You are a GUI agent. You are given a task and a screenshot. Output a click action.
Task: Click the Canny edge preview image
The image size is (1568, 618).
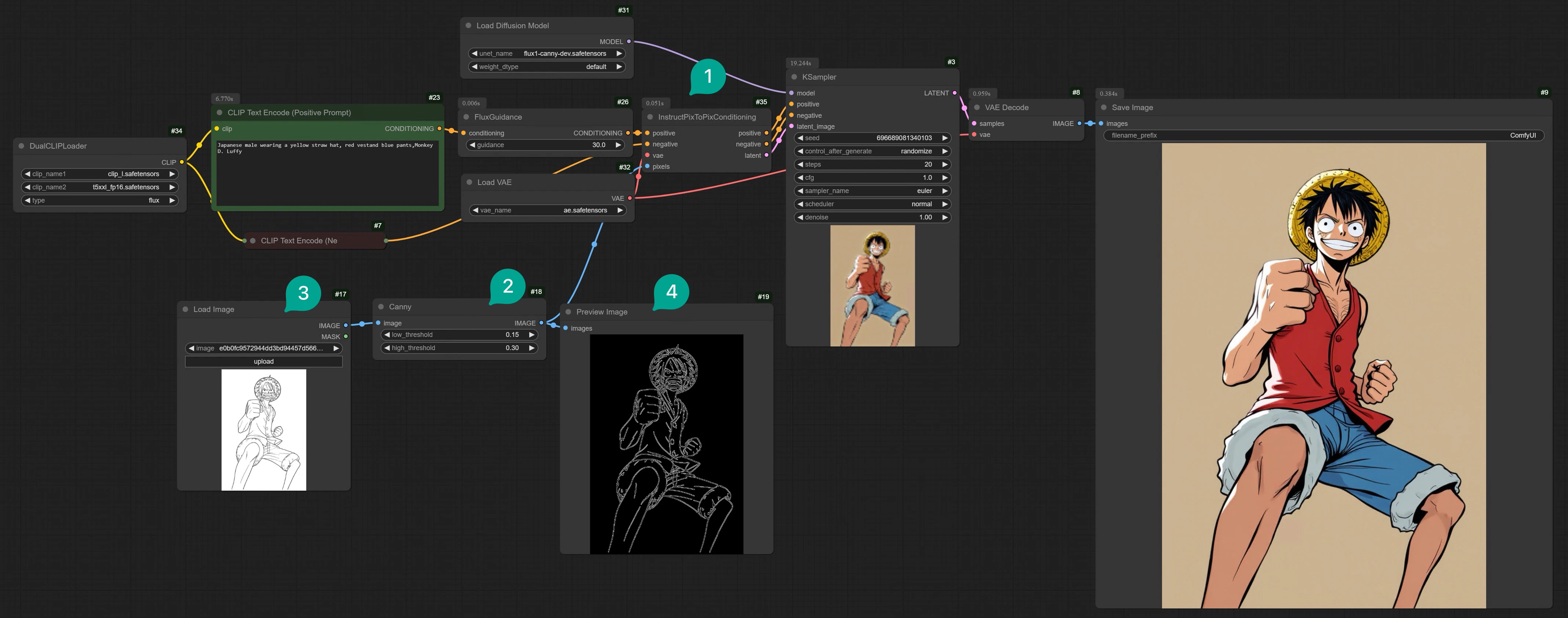tap(666, 444)
